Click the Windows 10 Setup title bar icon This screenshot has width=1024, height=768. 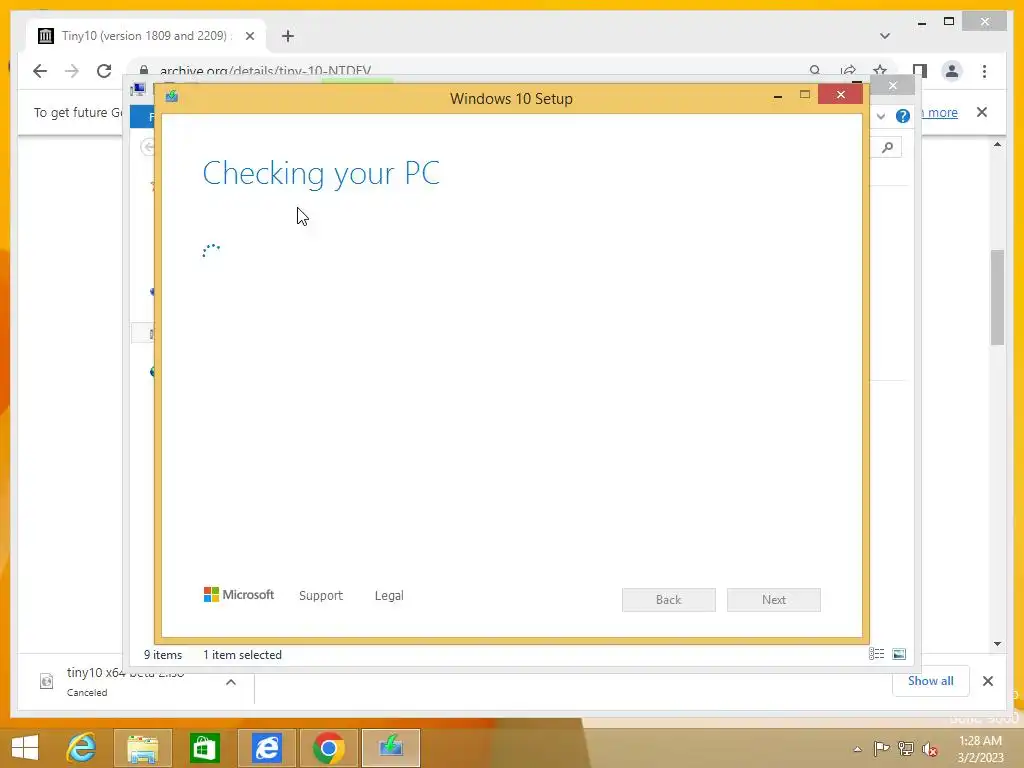pyautogui.click(x=172, y=97)
